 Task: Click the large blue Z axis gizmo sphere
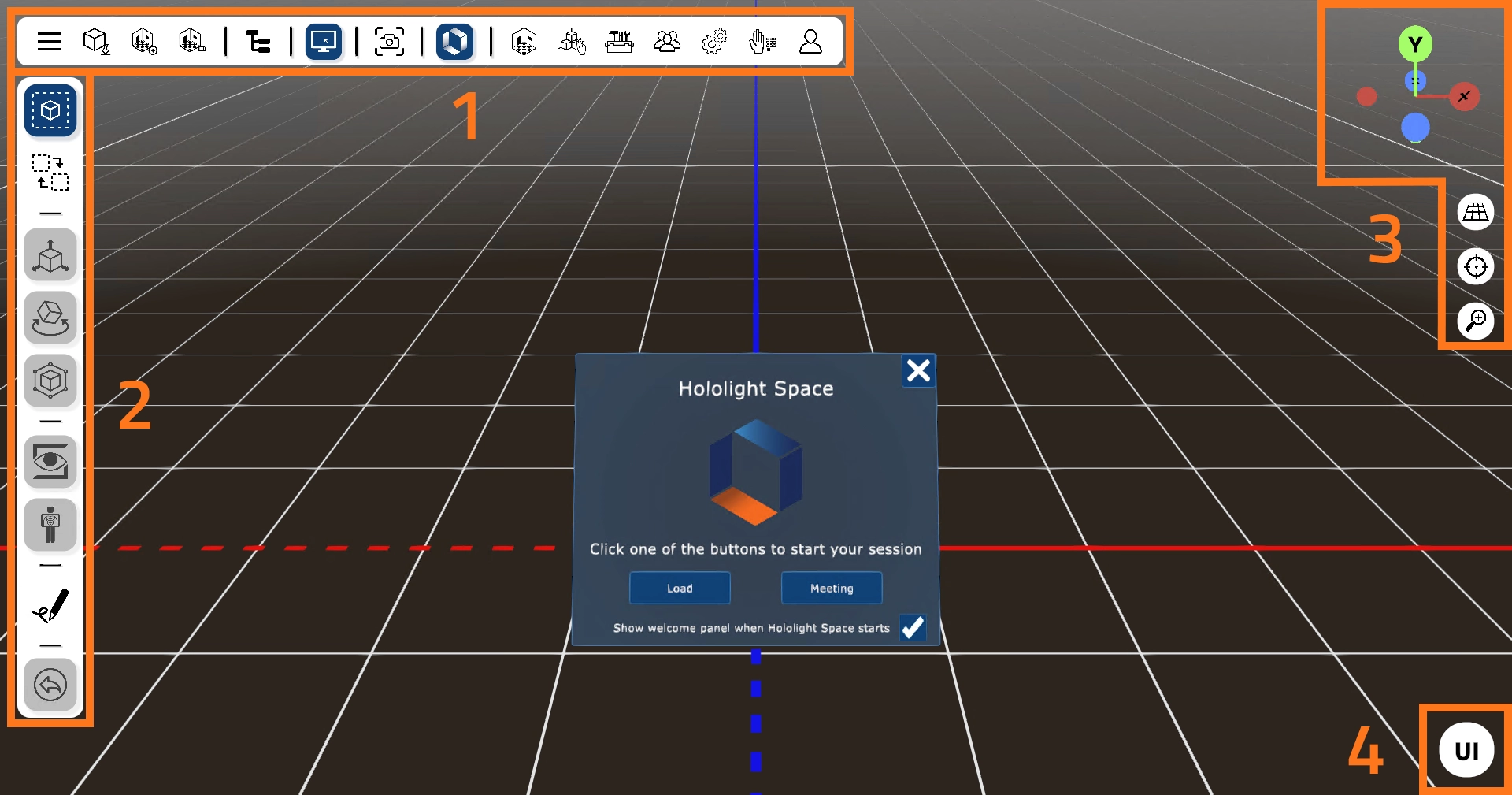pos(1415,128)
